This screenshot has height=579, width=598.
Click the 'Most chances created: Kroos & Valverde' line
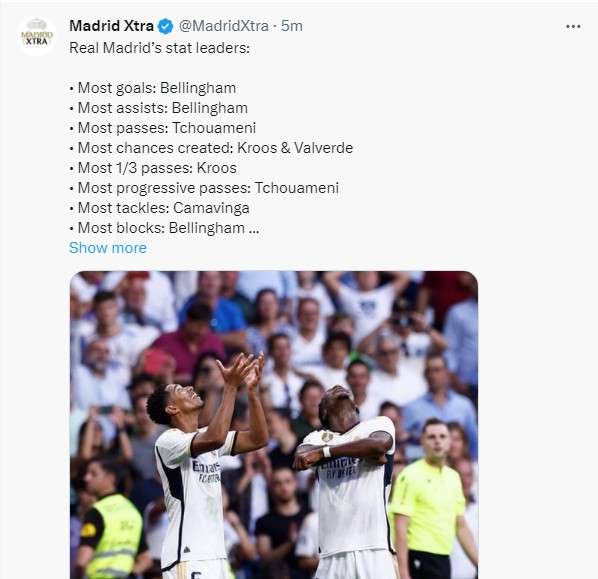tap(212, 148)
